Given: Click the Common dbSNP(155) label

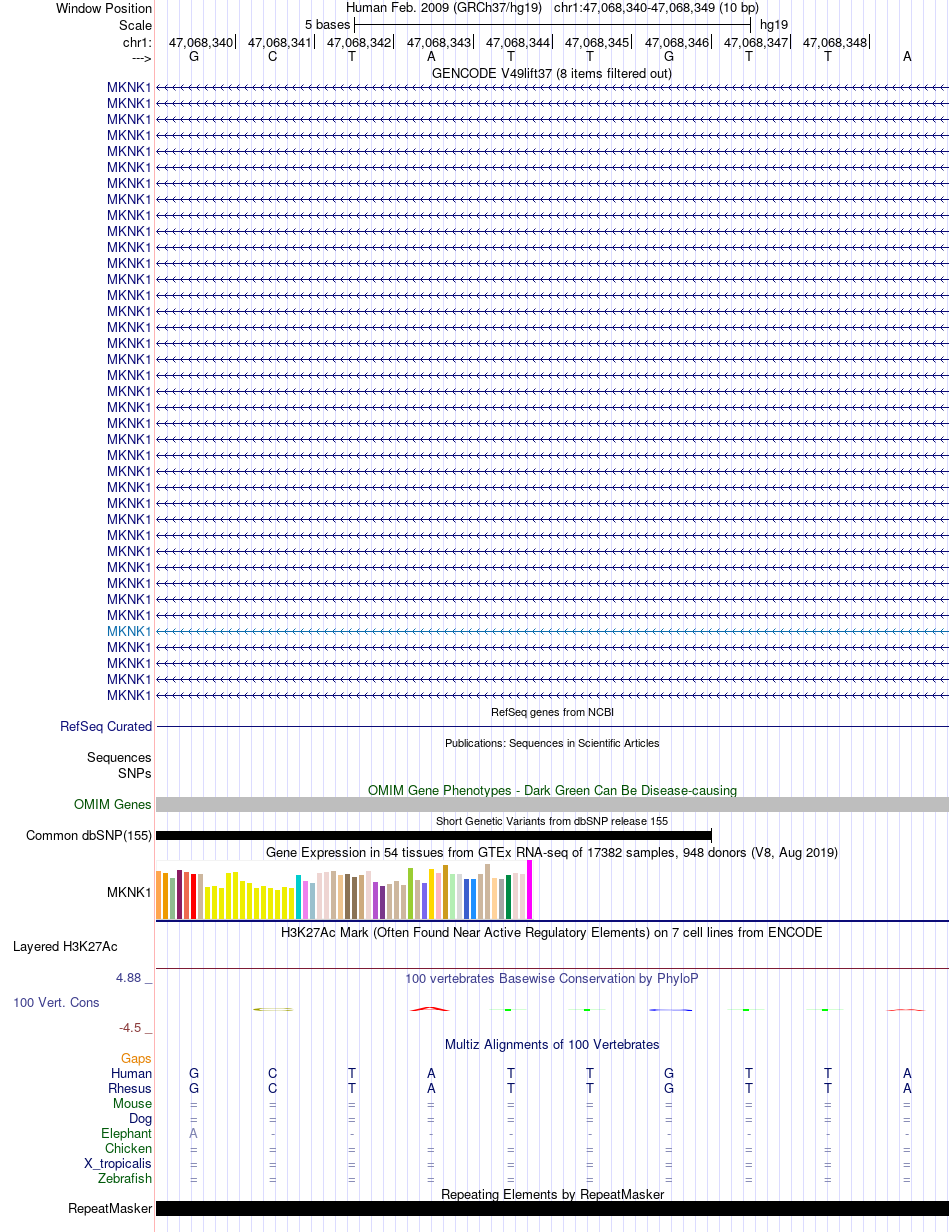Looking at the screenshot, I should point(89,836).
